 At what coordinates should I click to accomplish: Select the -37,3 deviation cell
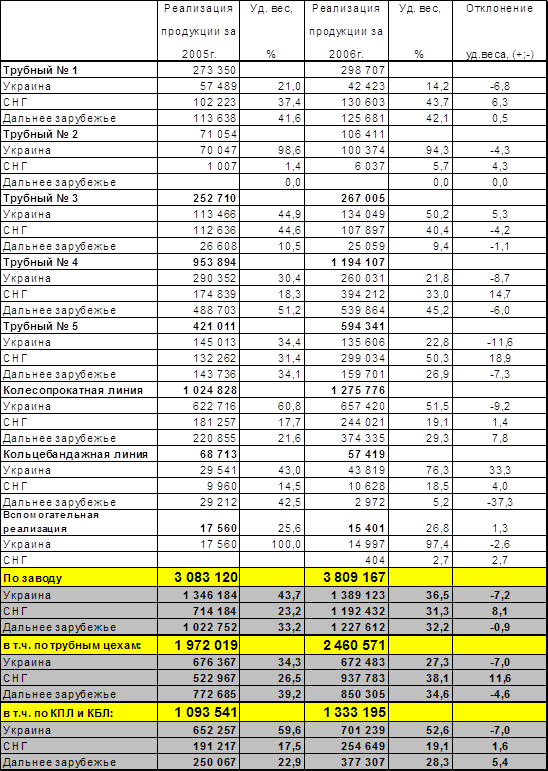tap(500, 502)
